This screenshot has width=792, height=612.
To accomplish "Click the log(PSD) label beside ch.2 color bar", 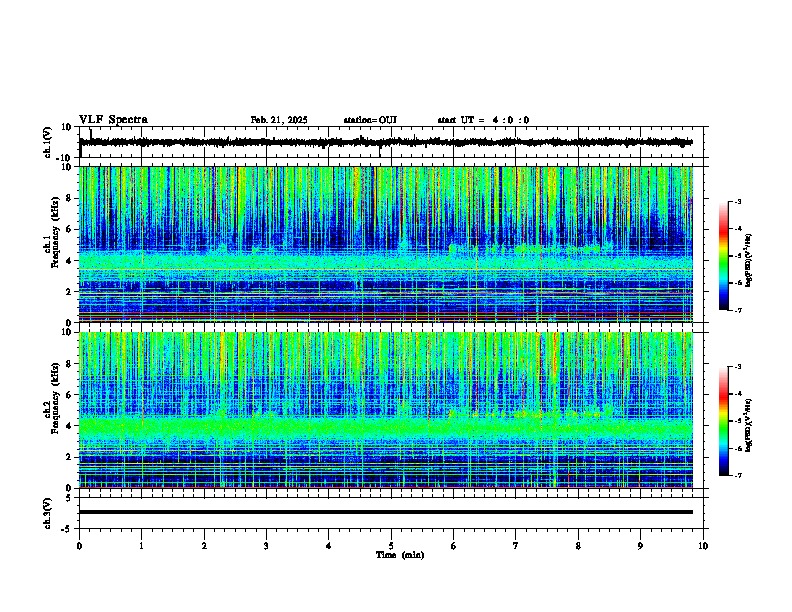I will [749, 425].
